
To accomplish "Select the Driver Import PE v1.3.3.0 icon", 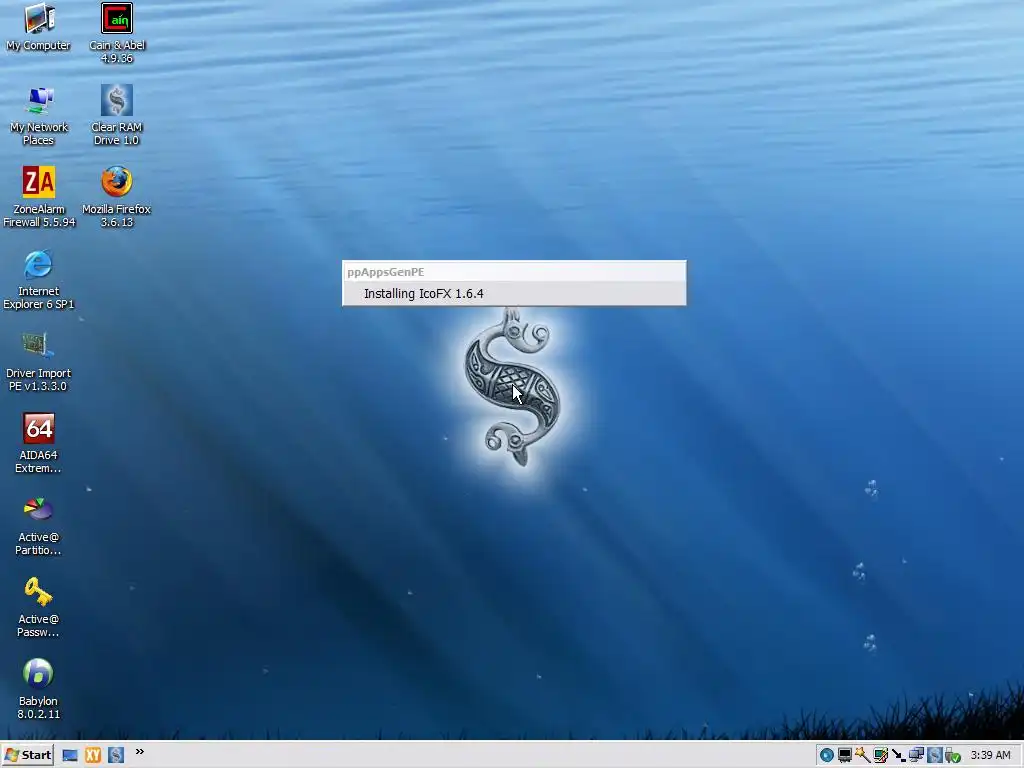I will (39, 361).
